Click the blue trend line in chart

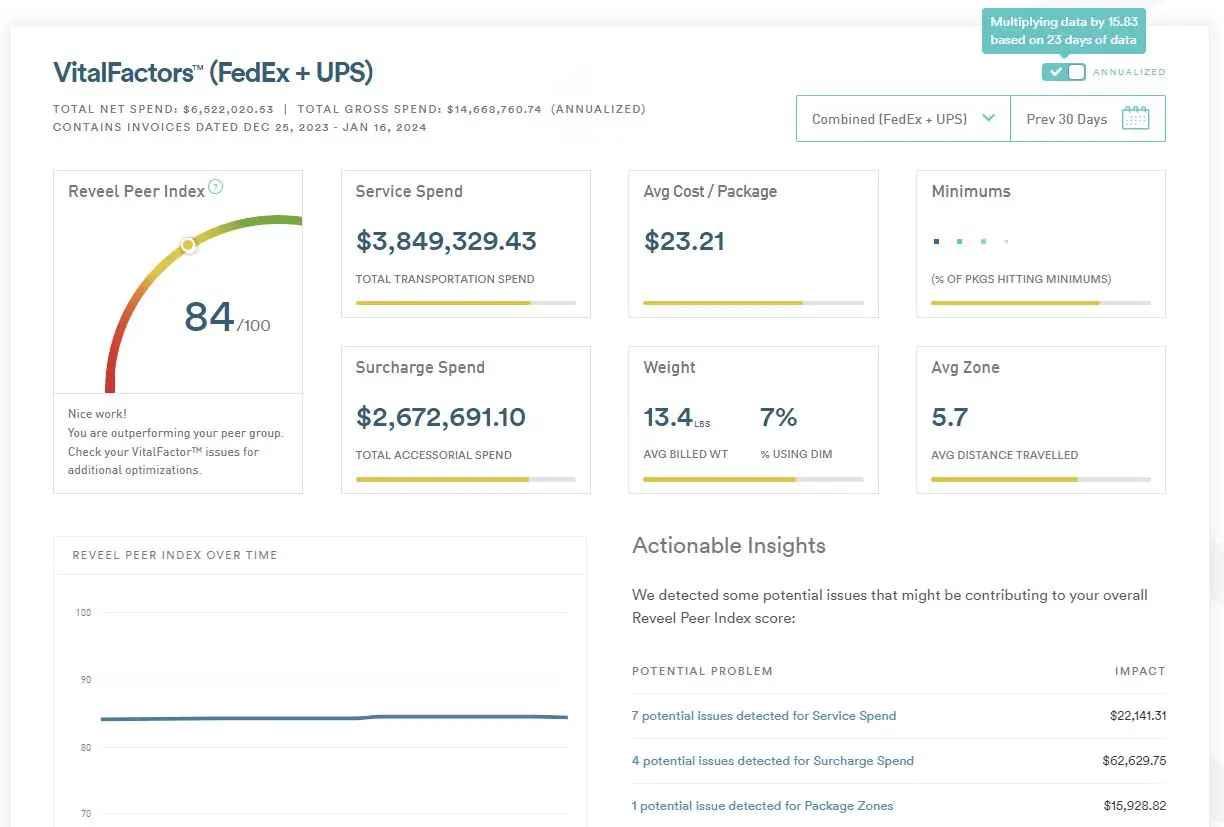coord(335,718)
